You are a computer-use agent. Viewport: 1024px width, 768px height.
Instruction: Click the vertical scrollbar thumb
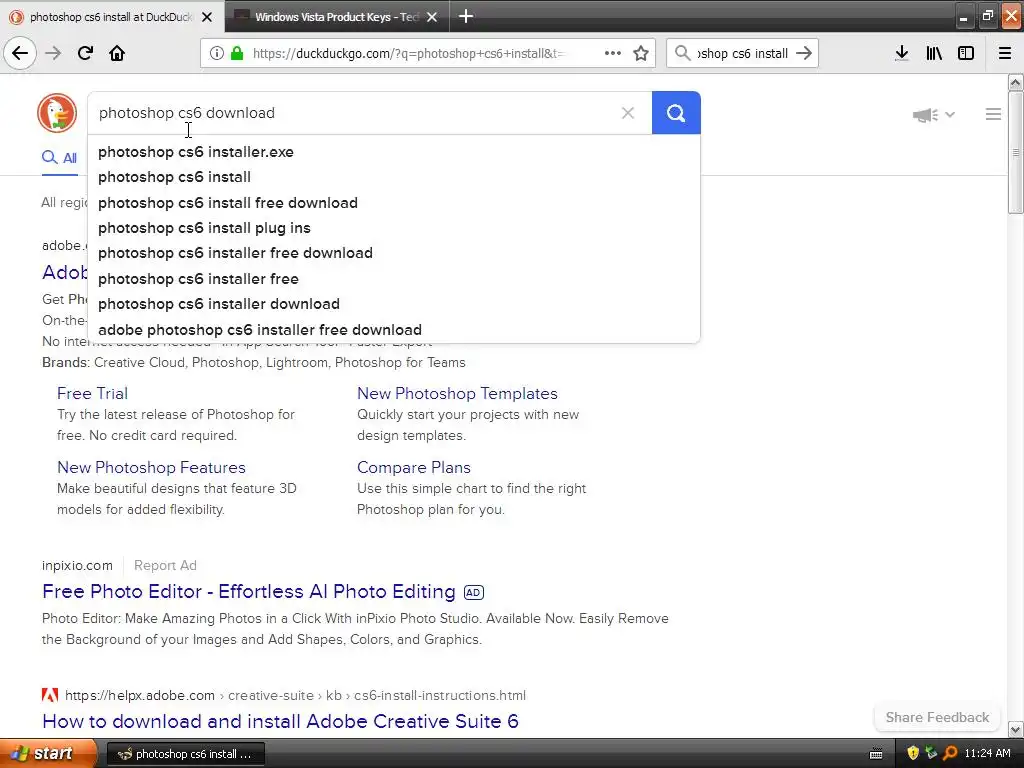click(x=1016, y=152)
